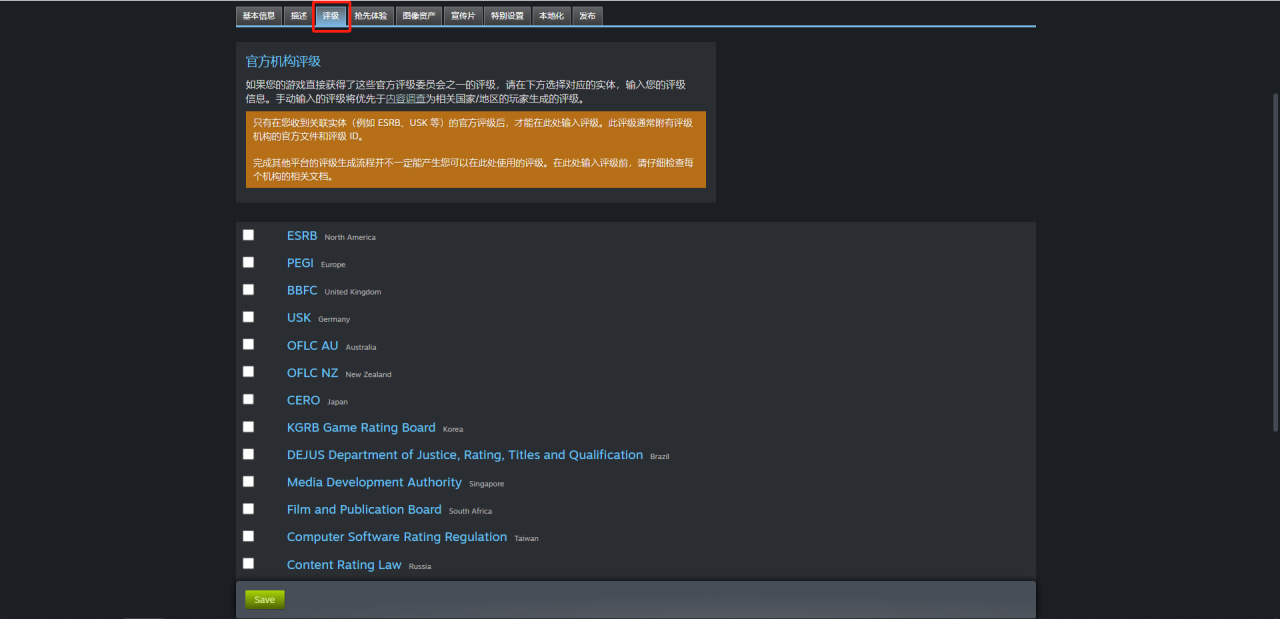Image resolution: width=1280 pixels, height=619 pixels.
Task: Open the Media Development Authority name
Action: (x=375, y=482)
